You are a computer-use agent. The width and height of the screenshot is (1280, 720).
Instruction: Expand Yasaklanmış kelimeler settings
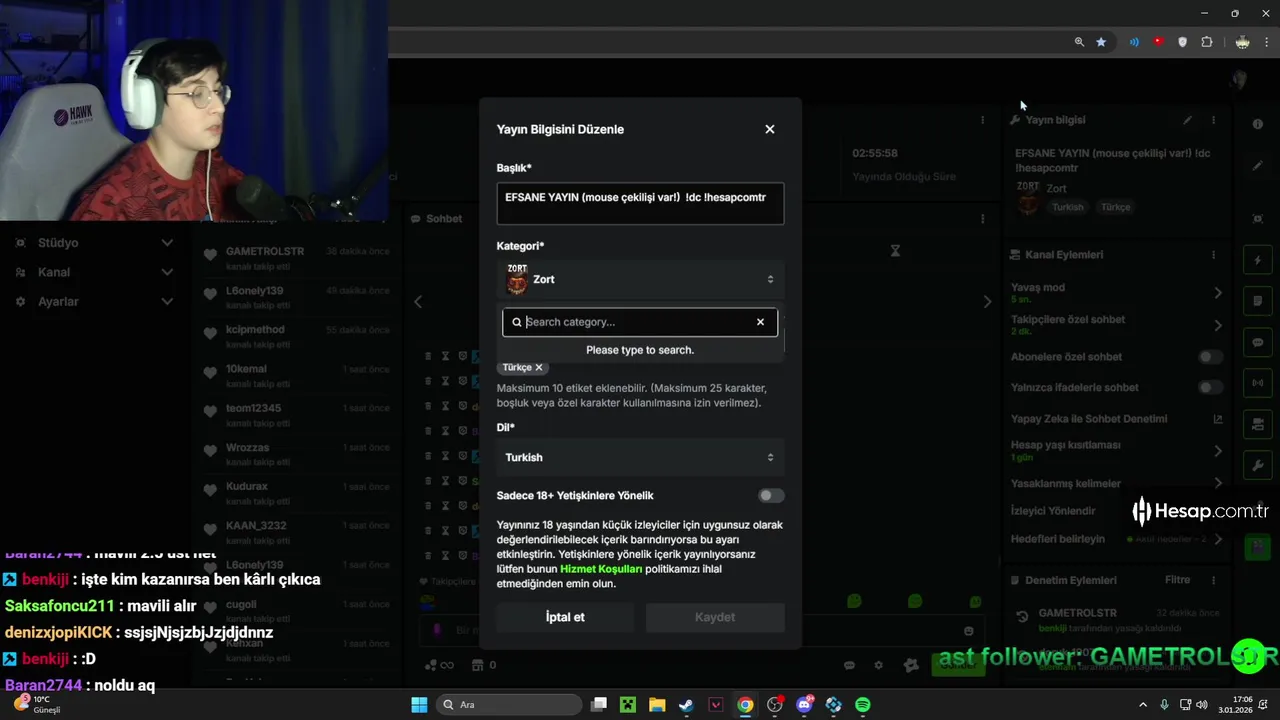point(1218,484)
